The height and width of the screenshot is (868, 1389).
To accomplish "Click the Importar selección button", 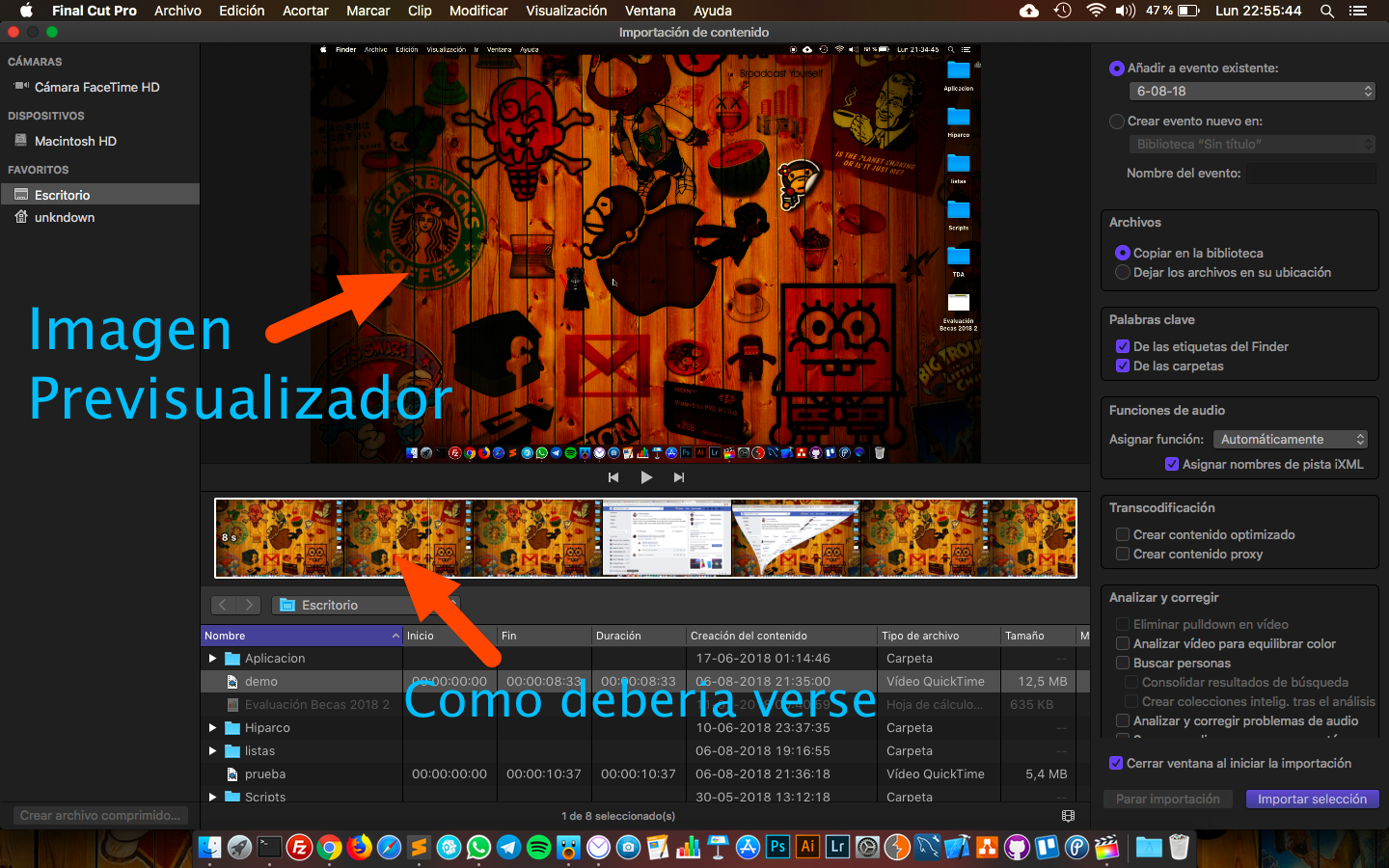I will (x=1312, y=799).
